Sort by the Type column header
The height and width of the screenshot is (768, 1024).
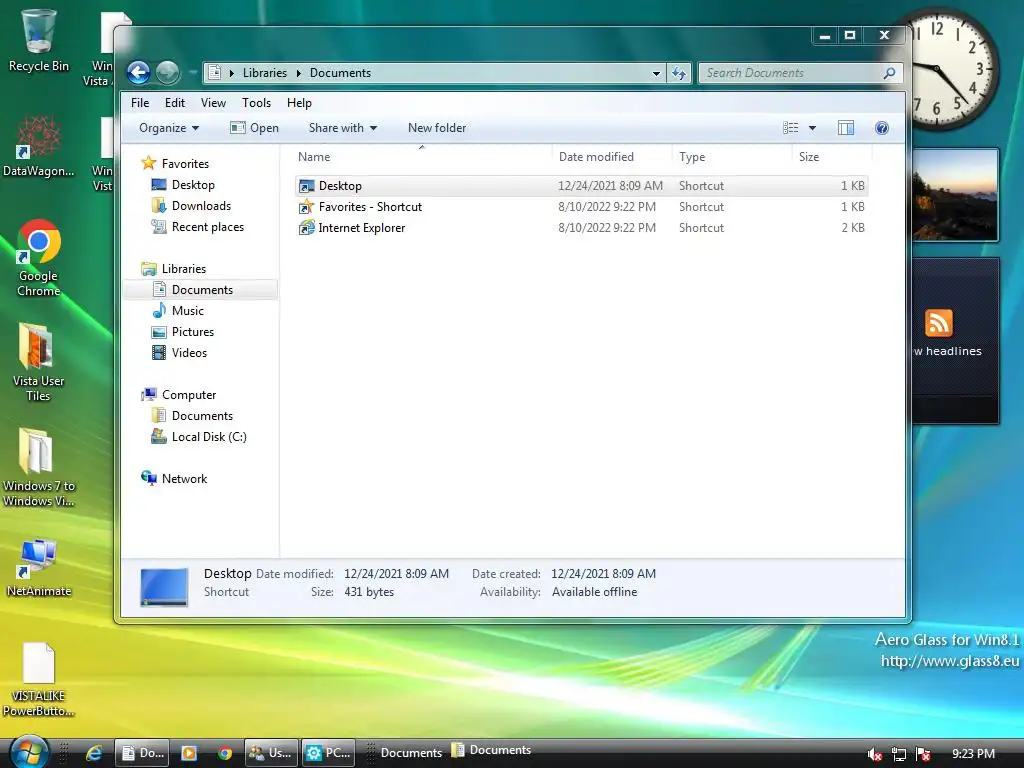(x=732, y=157)
